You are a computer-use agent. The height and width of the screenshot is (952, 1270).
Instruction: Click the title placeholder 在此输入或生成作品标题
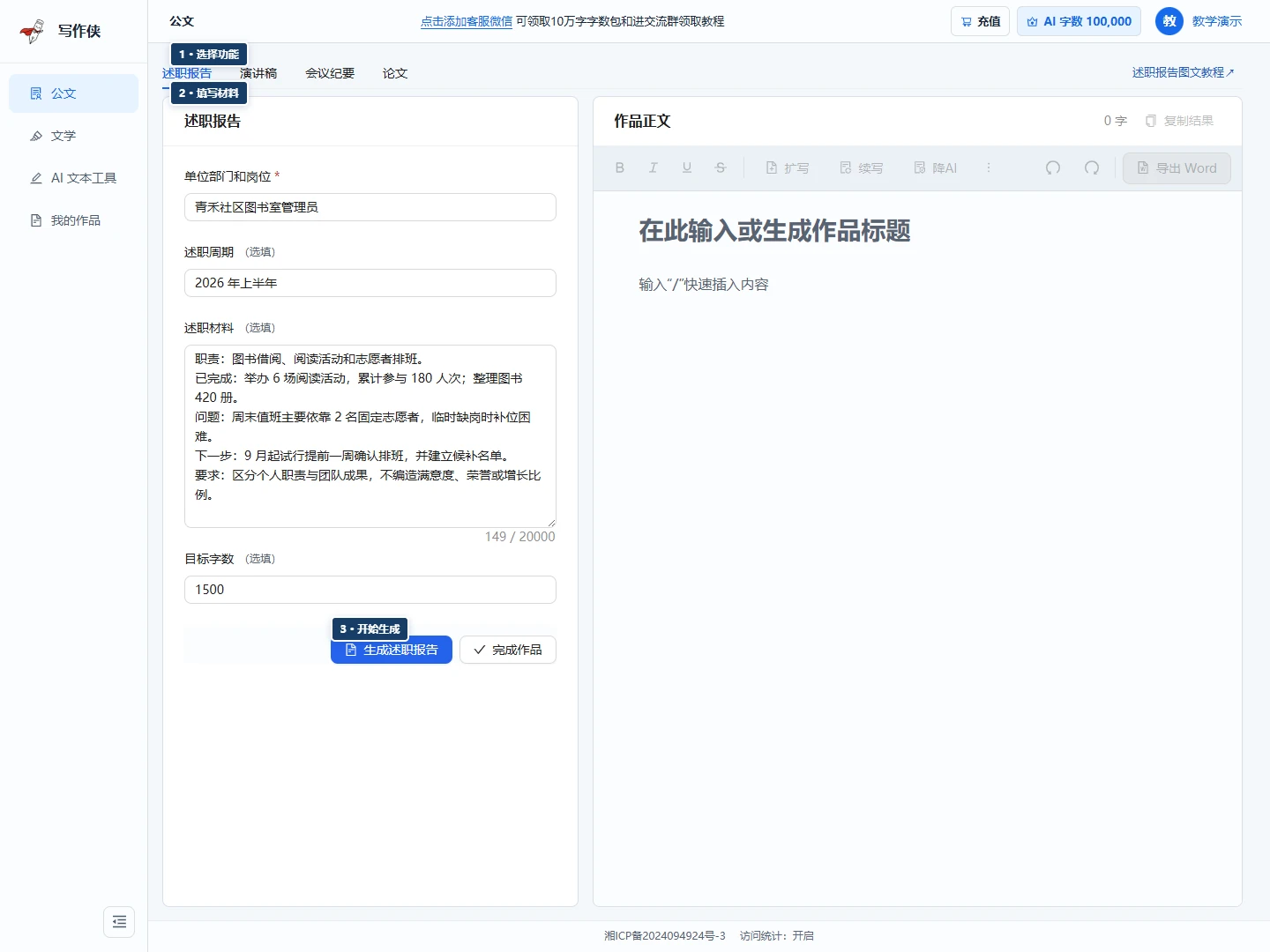[x=774, y=231]
